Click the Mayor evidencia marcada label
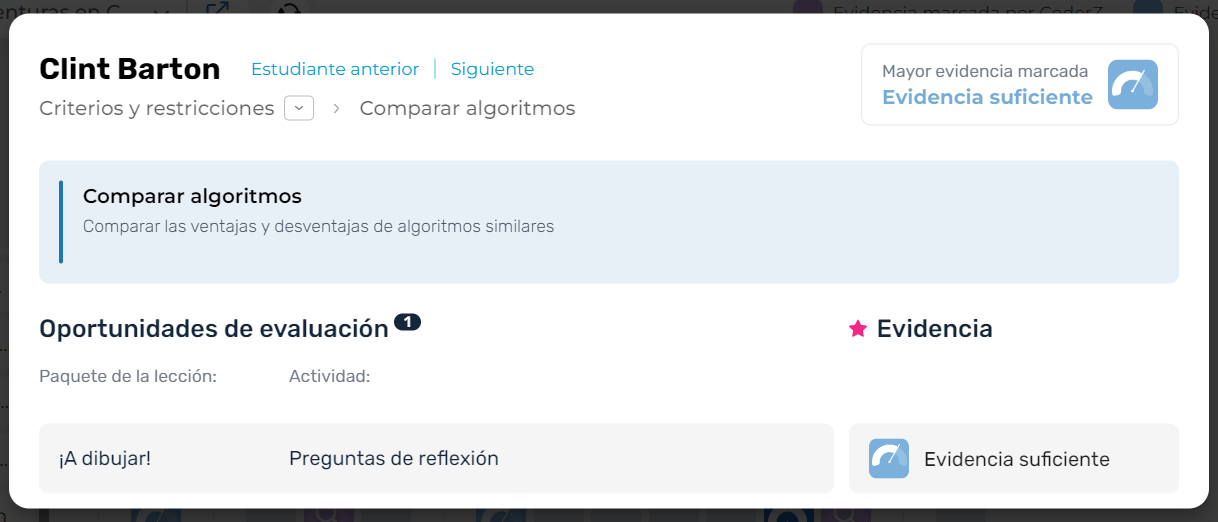 coord(984,72)
